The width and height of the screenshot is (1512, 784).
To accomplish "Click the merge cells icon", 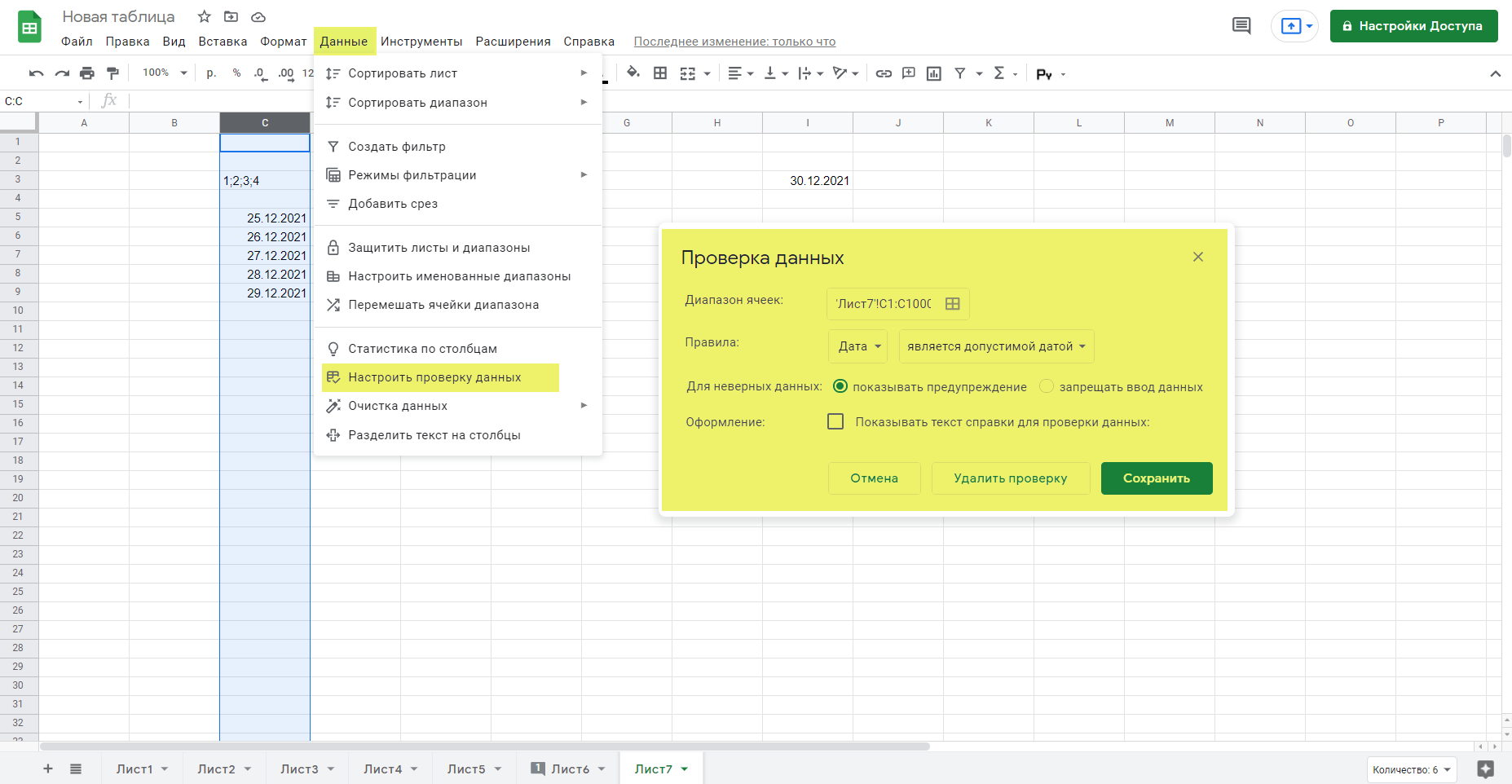I will click(x=688, y=73).
